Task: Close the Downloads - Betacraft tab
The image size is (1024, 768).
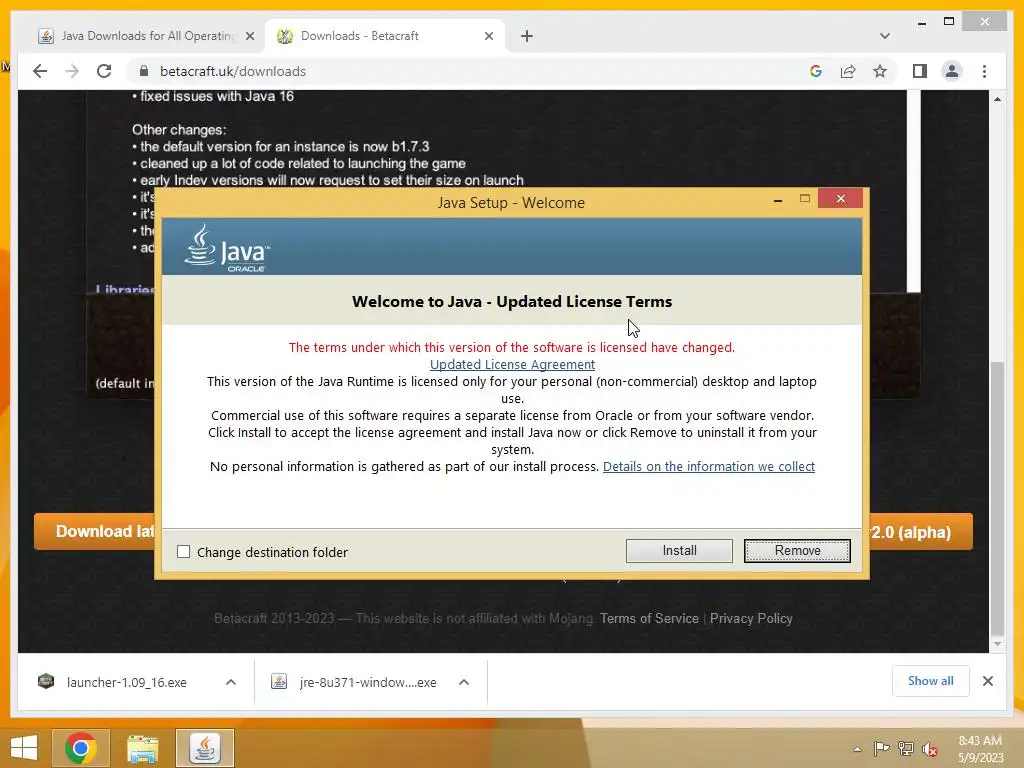Action: point(488,37)
